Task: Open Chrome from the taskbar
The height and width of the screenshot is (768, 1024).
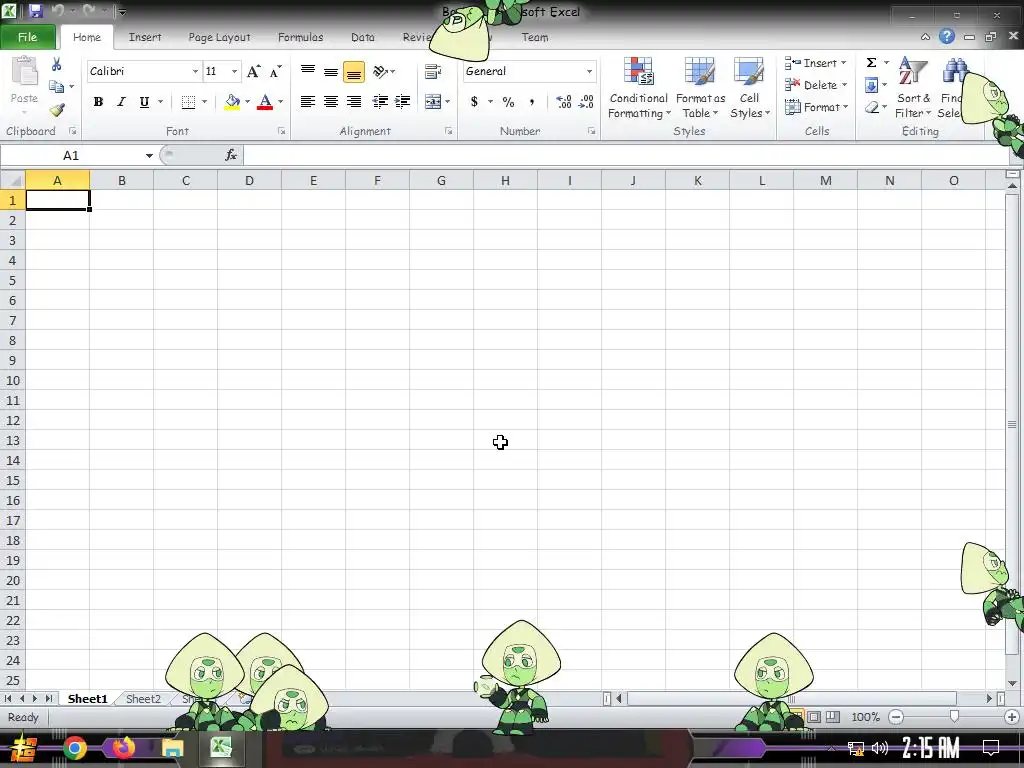Action: tap(74, 748)
